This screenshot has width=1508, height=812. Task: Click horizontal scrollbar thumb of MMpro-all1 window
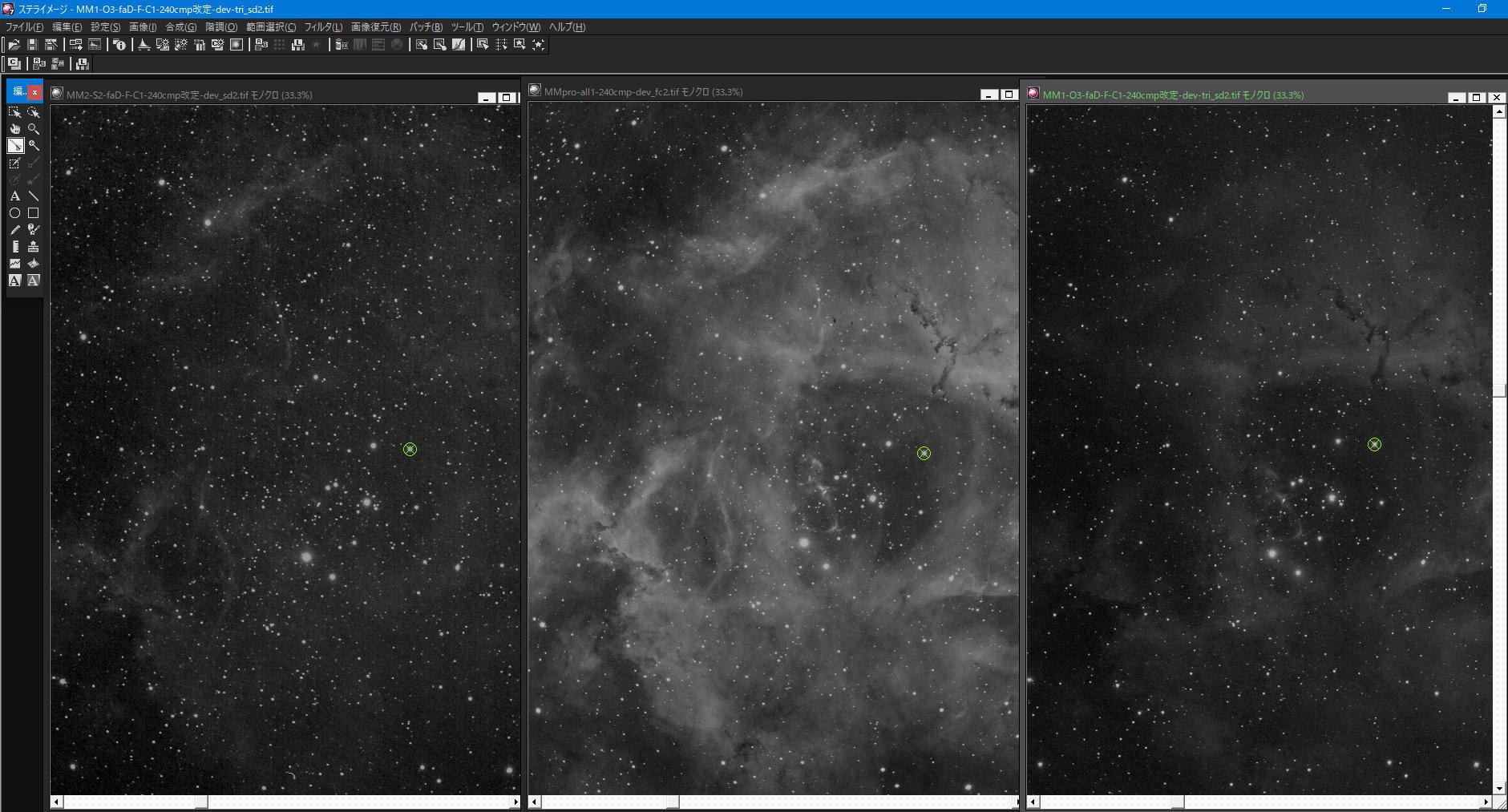pos(673,802)
